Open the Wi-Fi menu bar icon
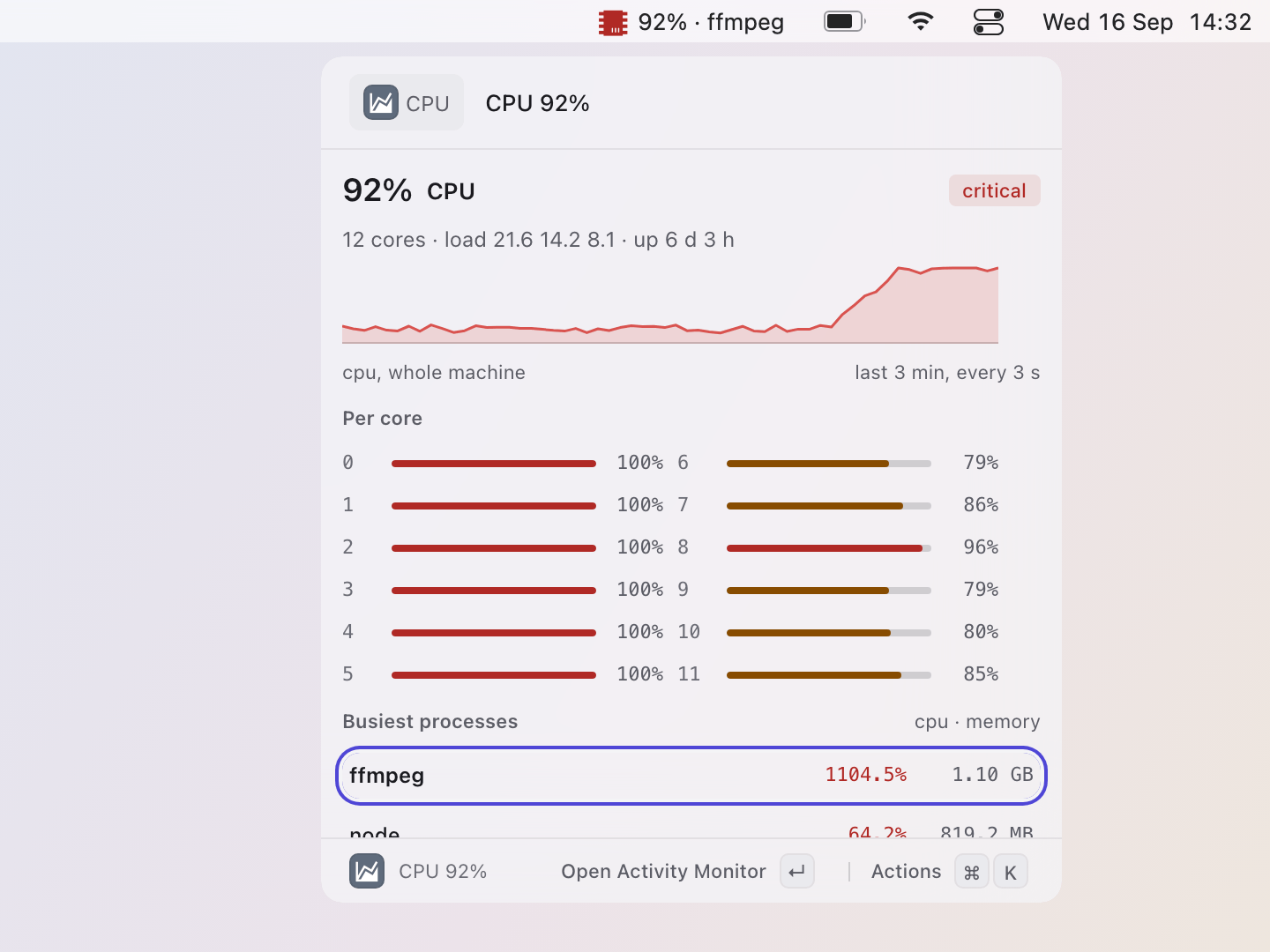Viewport: 1270px width, 952px height. tap(921, 21)
